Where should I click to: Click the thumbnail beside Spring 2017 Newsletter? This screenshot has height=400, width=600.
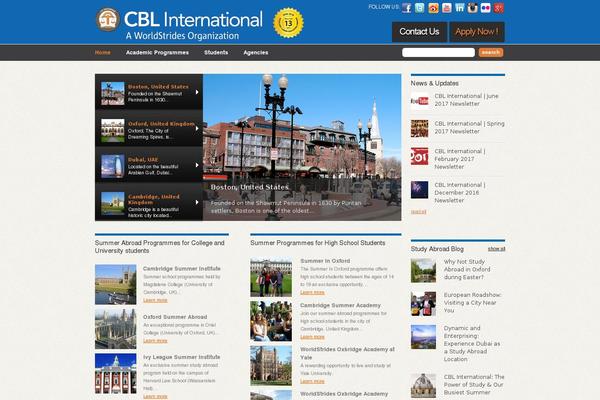(x=419, y=129)
